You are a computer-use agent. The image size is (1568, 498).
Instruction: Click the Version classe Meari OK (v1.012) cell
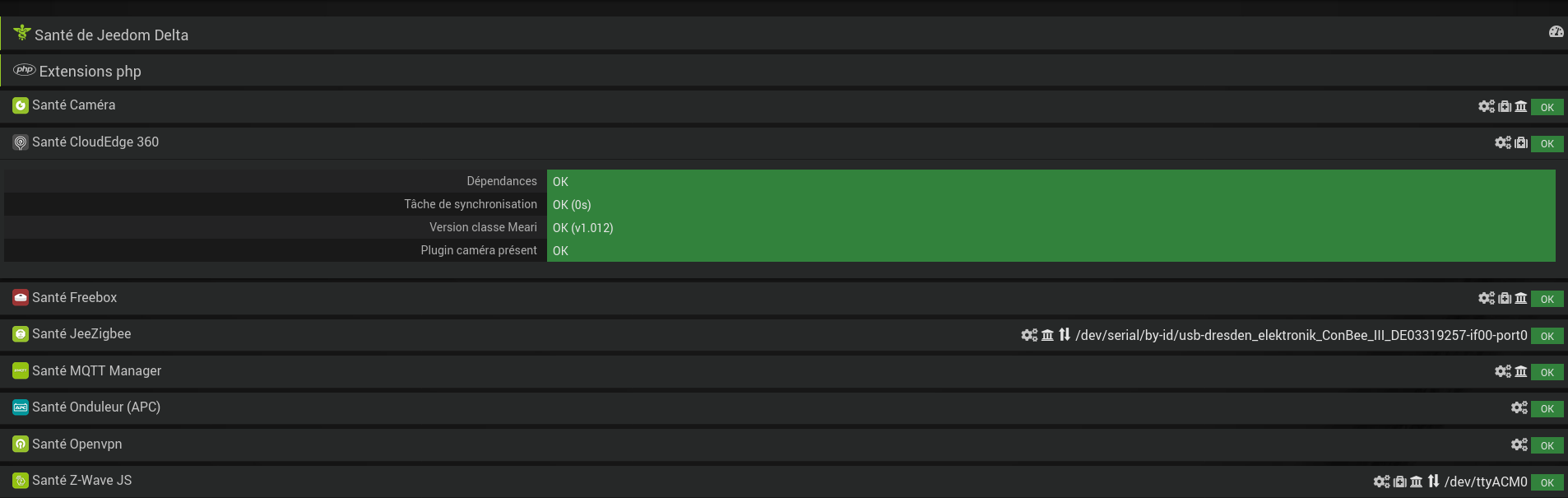click(x=1051, y=227)
